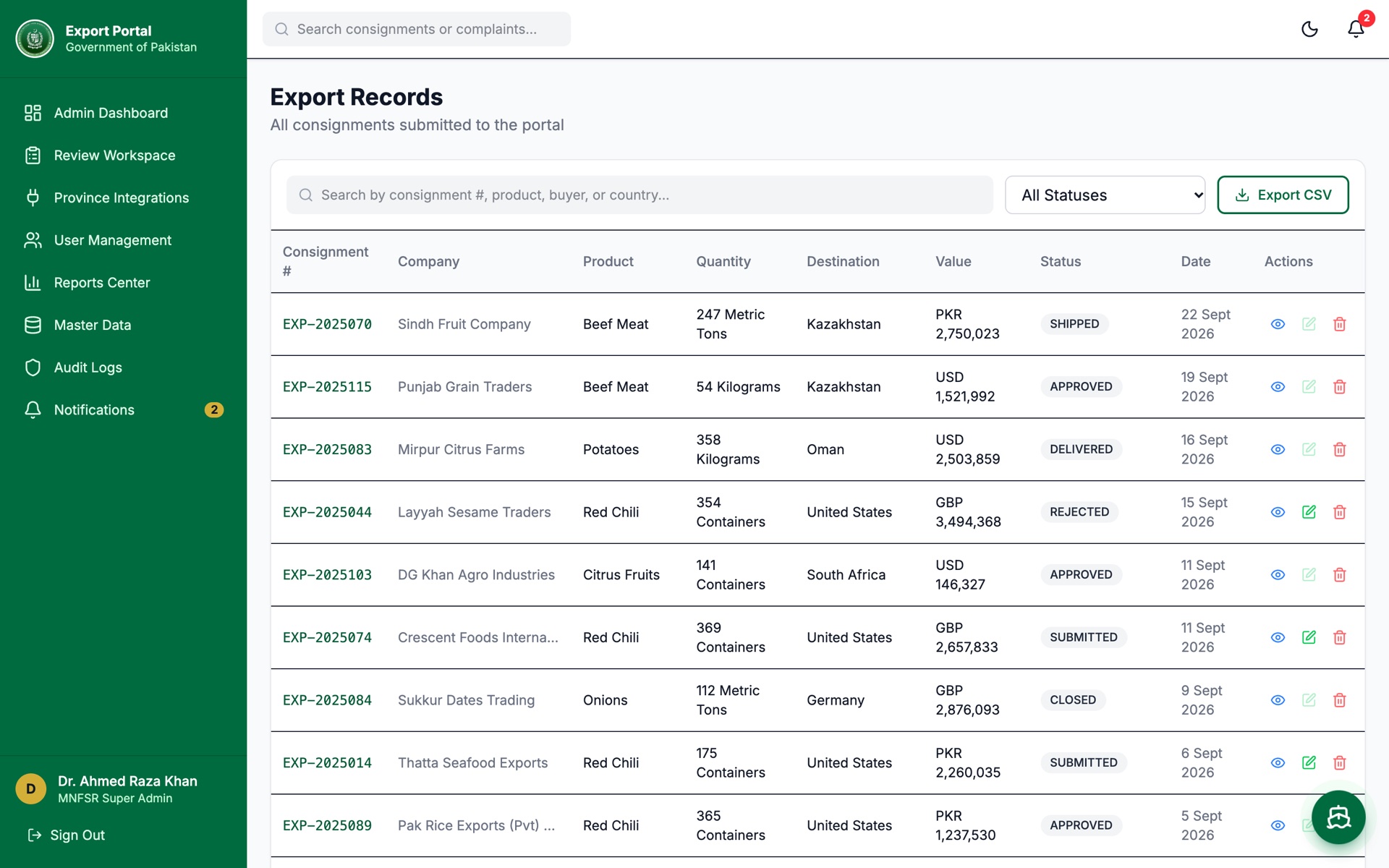Screen dimensions: 1389x868
Task: Open the All Statuses filter dropdown
Action: (x=1105, y=195)
